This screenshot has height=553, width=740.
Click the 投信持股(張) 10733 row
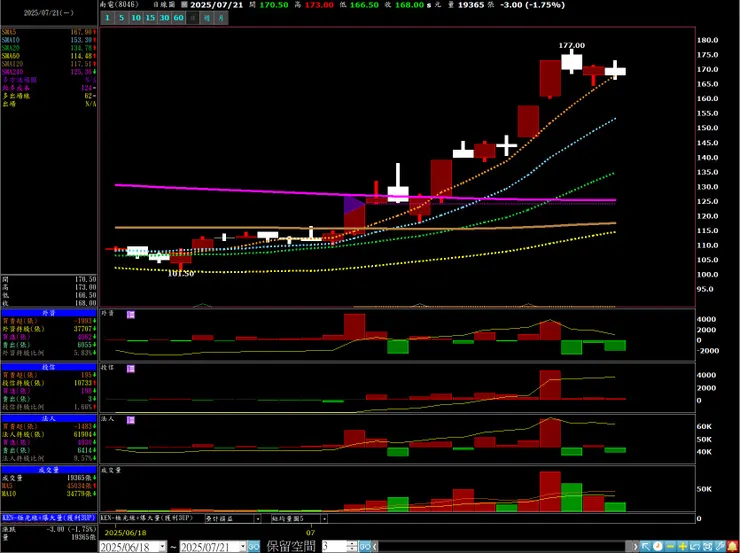point(49,383)
